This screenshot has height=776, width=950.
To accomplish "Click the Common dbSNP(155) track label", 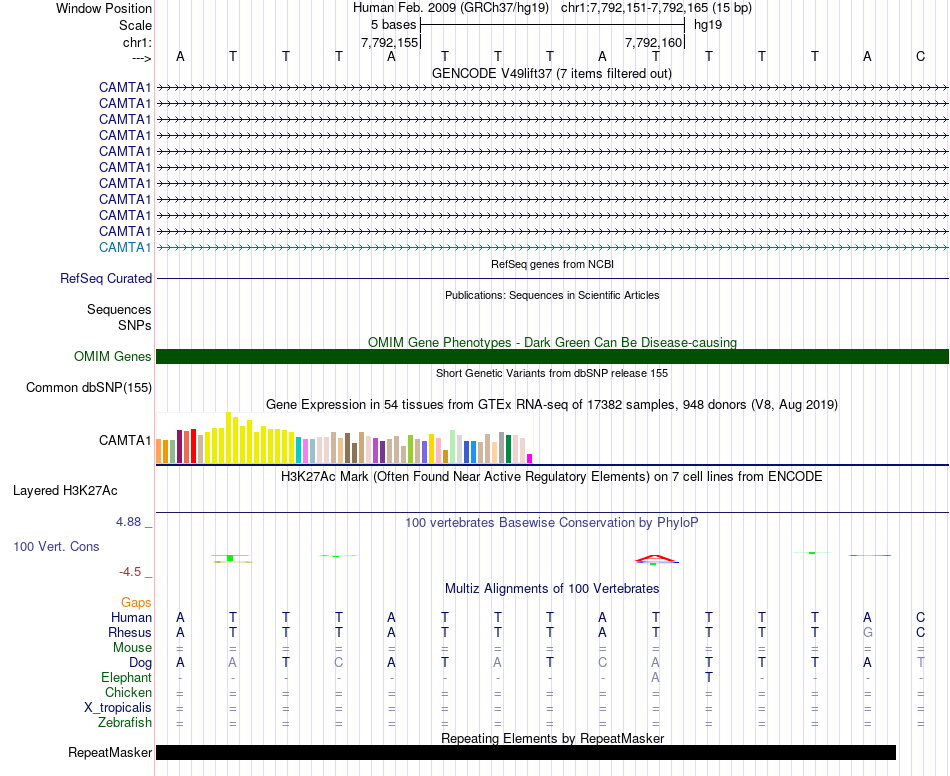I will tap(88, 388).
